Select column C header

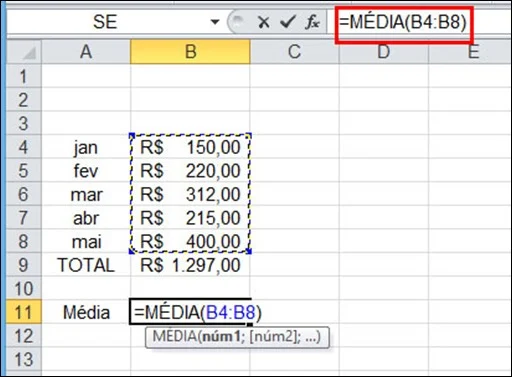point(294,52)
